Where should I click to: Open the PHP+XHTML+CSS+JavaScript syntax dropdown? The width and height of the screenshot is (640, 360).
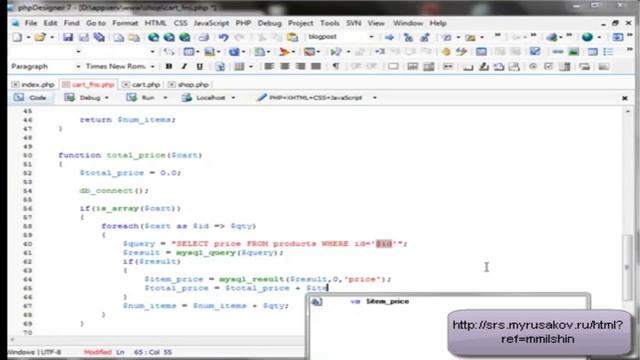pyautogui.click(x=375, y=98)
